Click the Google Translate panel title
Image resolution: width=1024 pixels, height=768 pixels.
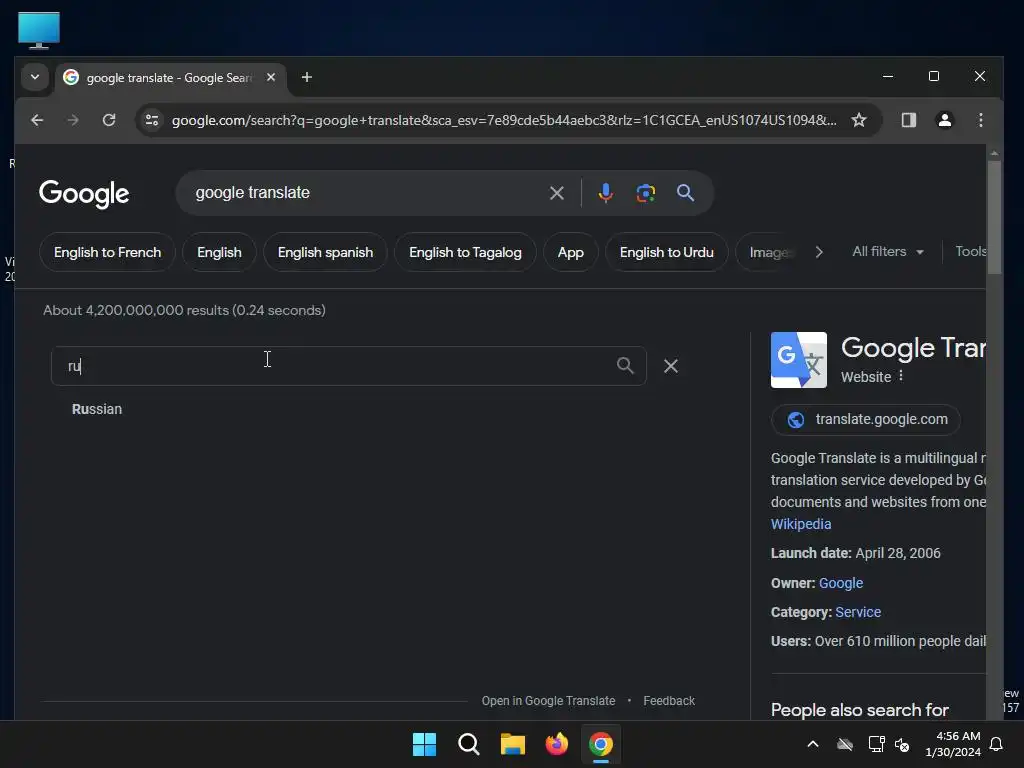[913, 347]
